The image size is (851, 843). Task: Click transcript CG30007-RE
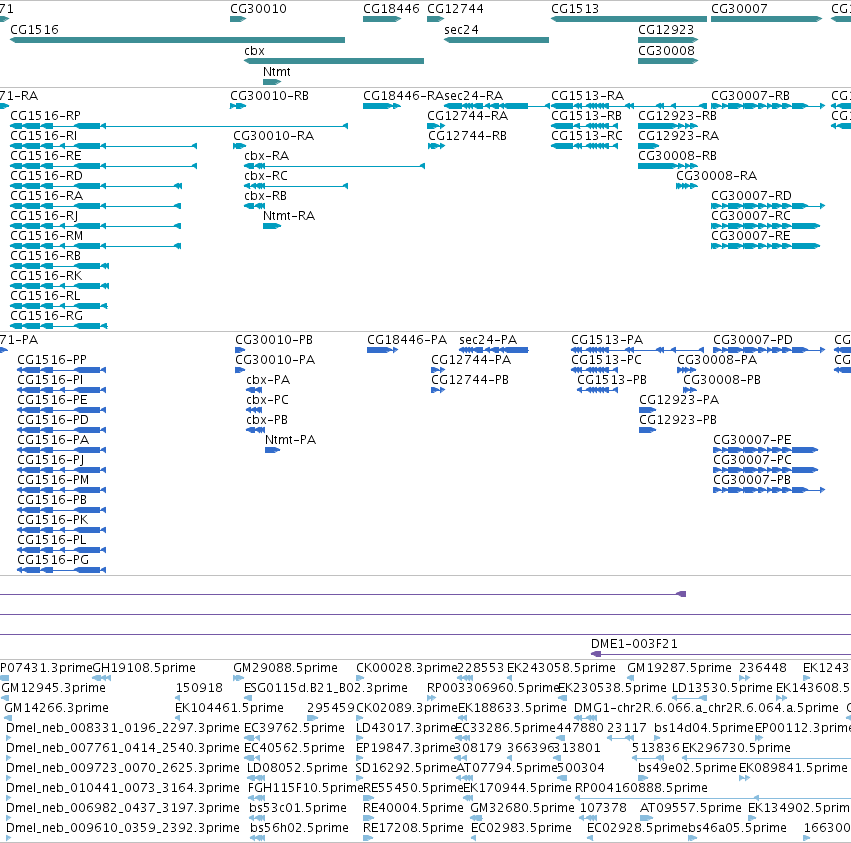(765, 246)
